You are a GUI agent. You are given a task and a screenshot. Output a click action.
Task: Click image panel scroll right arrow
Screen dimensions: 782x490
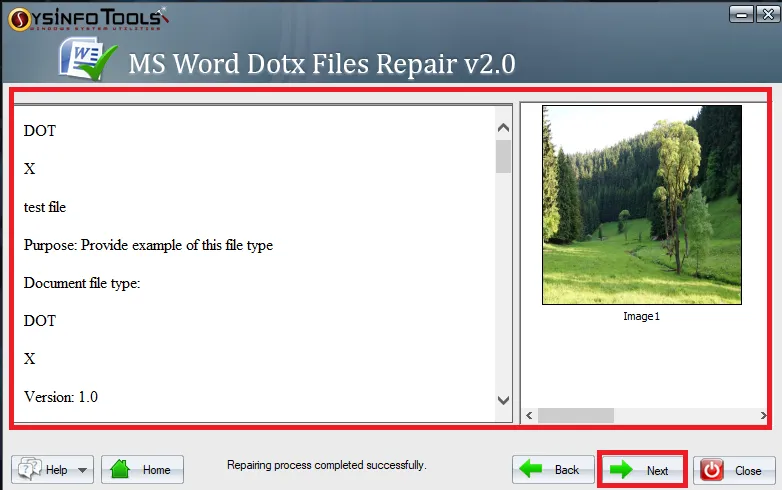pos(763,415)
